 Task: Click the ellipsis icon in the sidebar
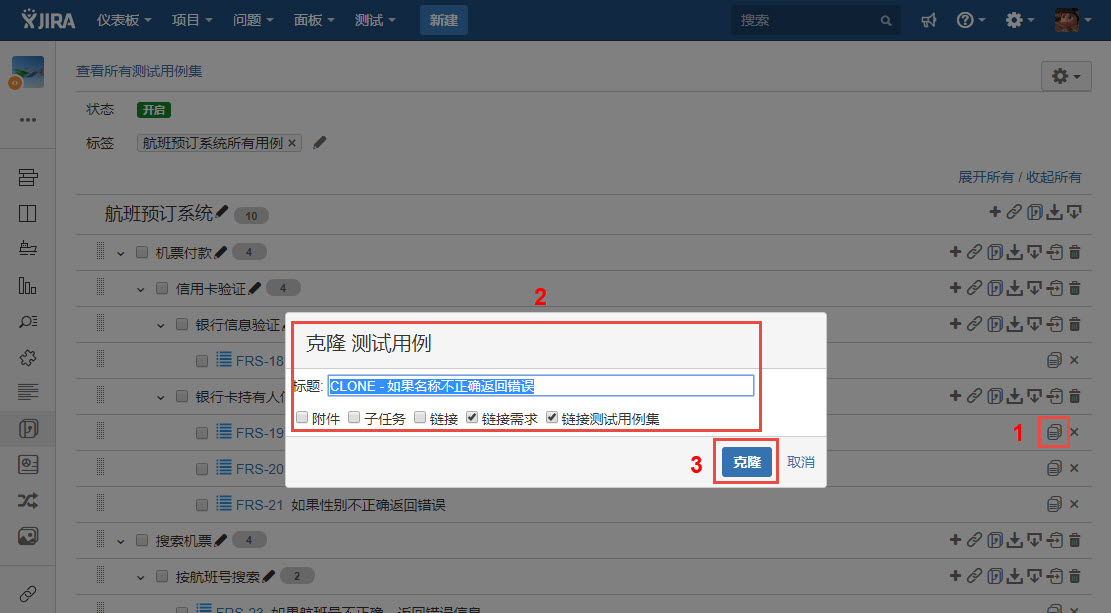(28, 120)
